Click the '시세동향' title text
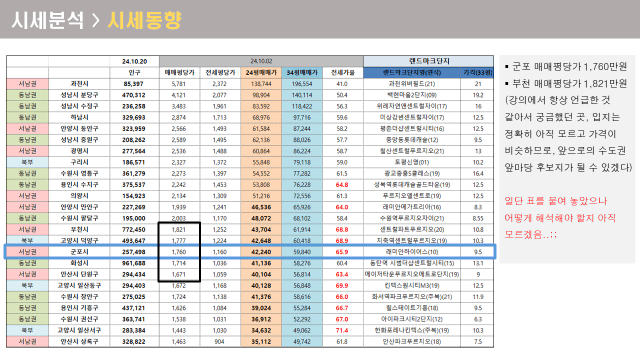 [144, 20]
